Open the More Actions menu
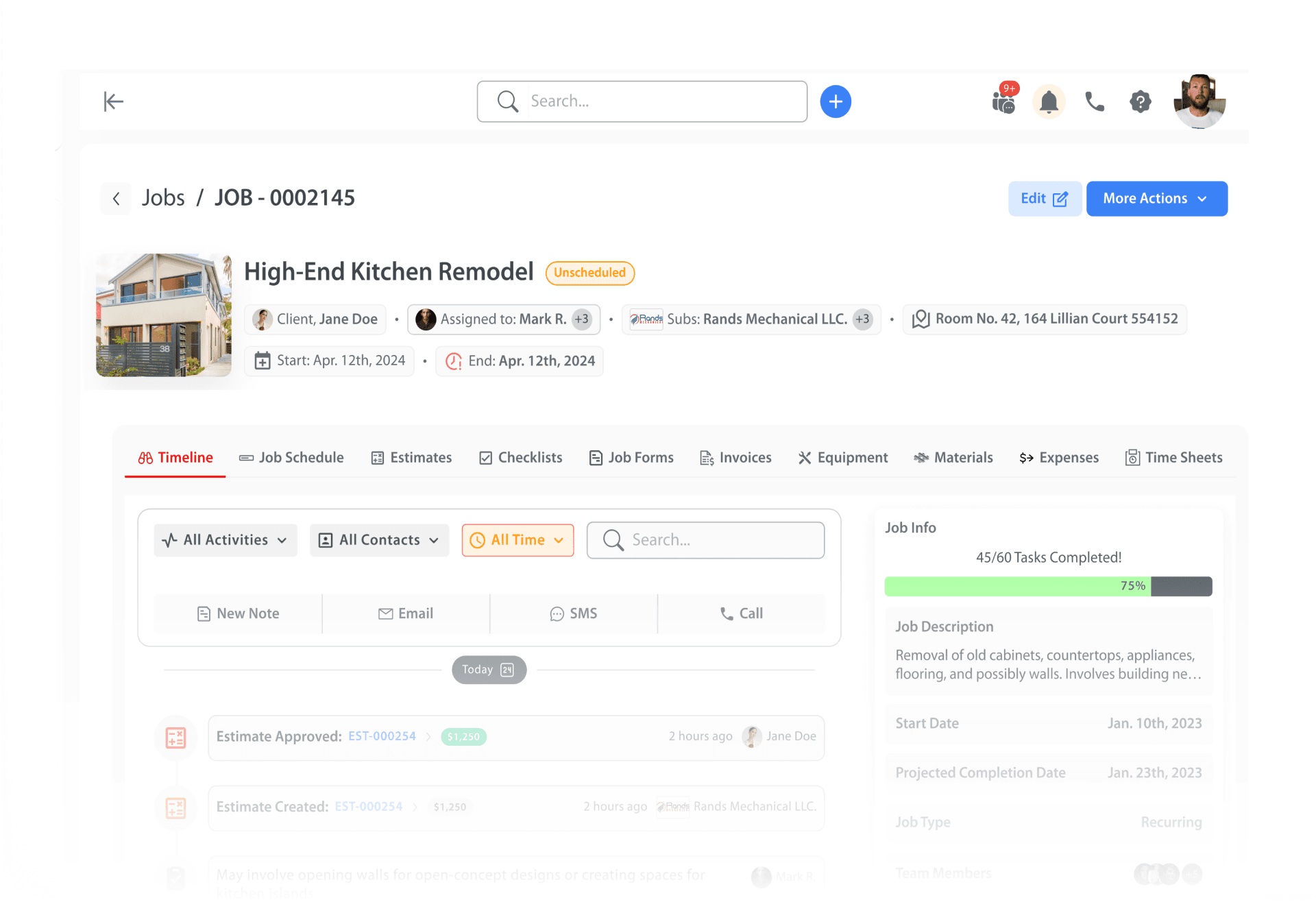Image resolution: width=1316 pixels, height=913 pixels. [x=1156, y=199]
